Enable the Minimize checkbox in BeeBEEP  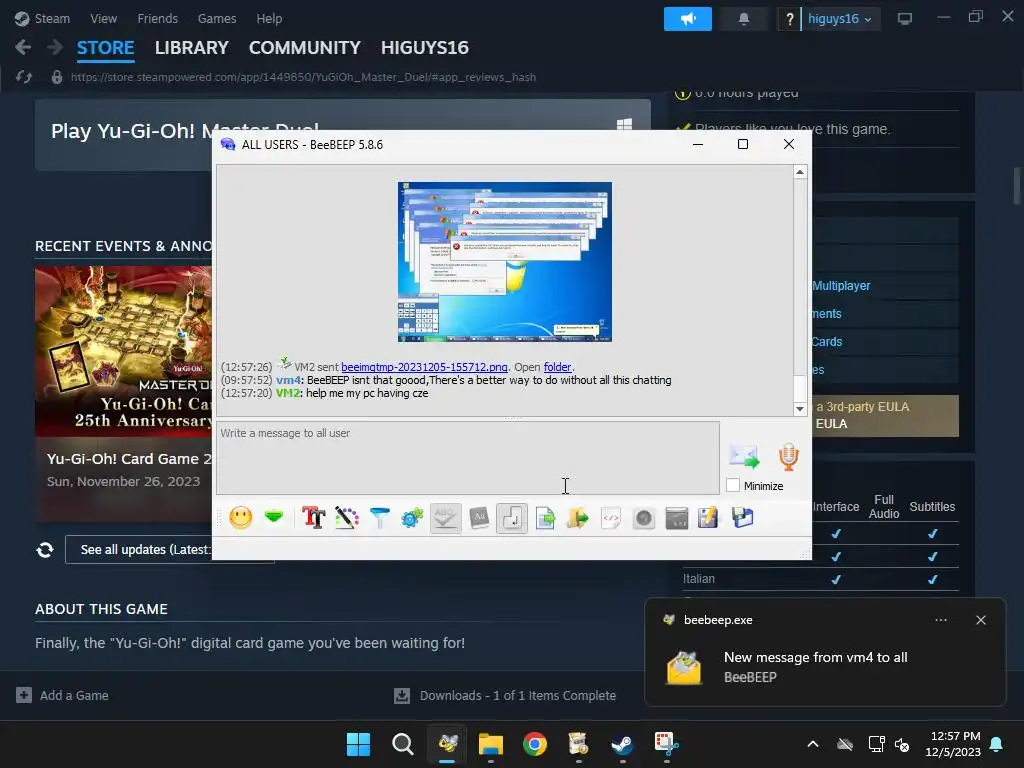coord(733,485)
